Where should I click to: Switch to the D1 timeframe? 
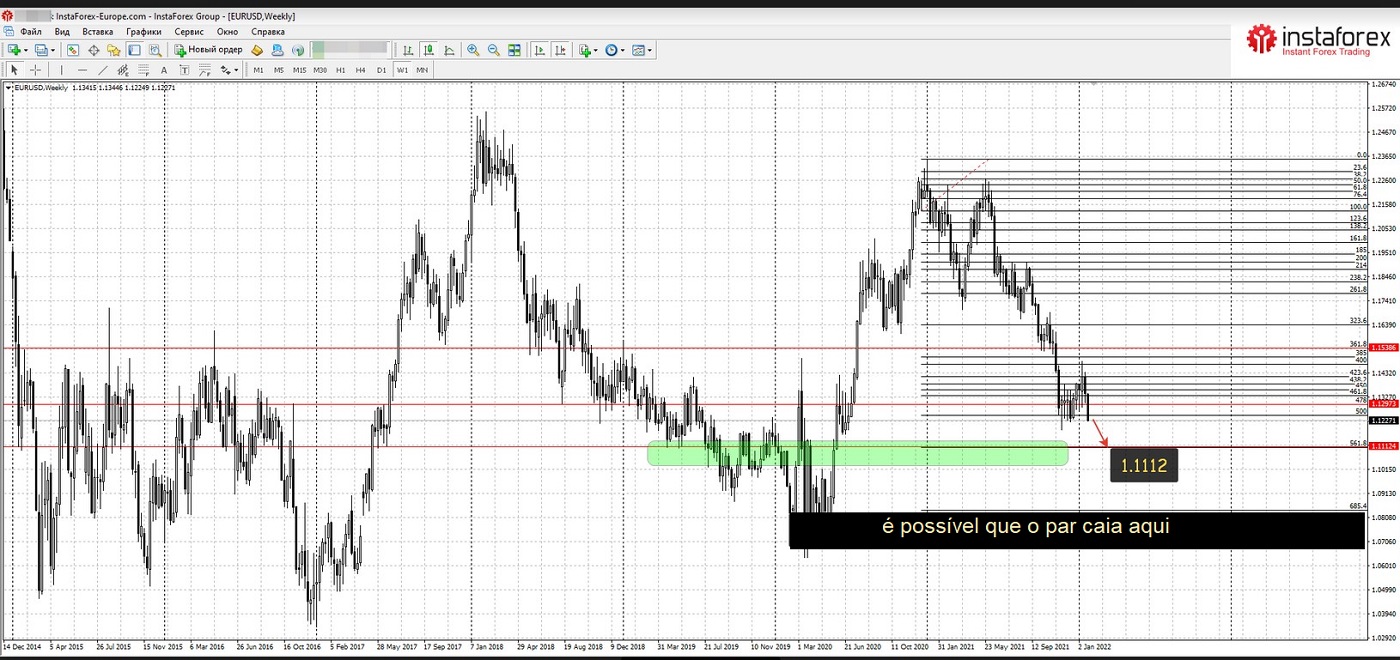click(x=381, y=70)
